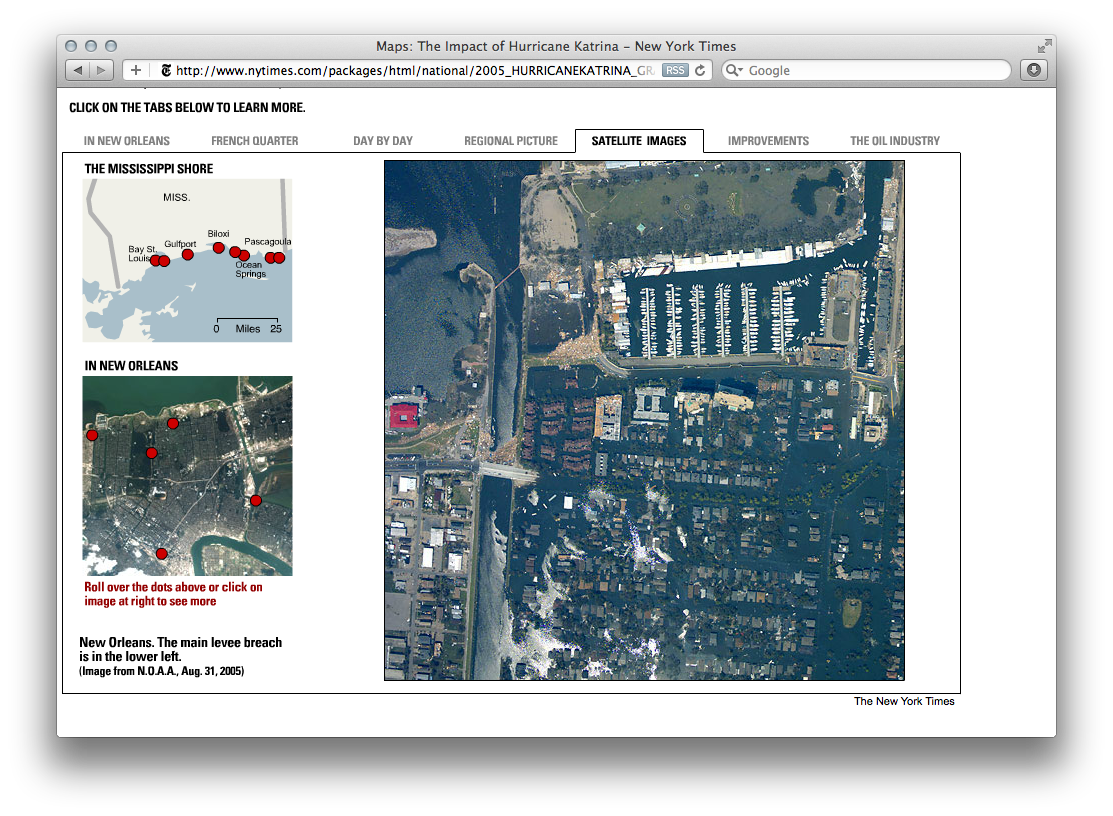
Task: Open the THE OIL INDUSTRY tab
Action: point(894,141)
